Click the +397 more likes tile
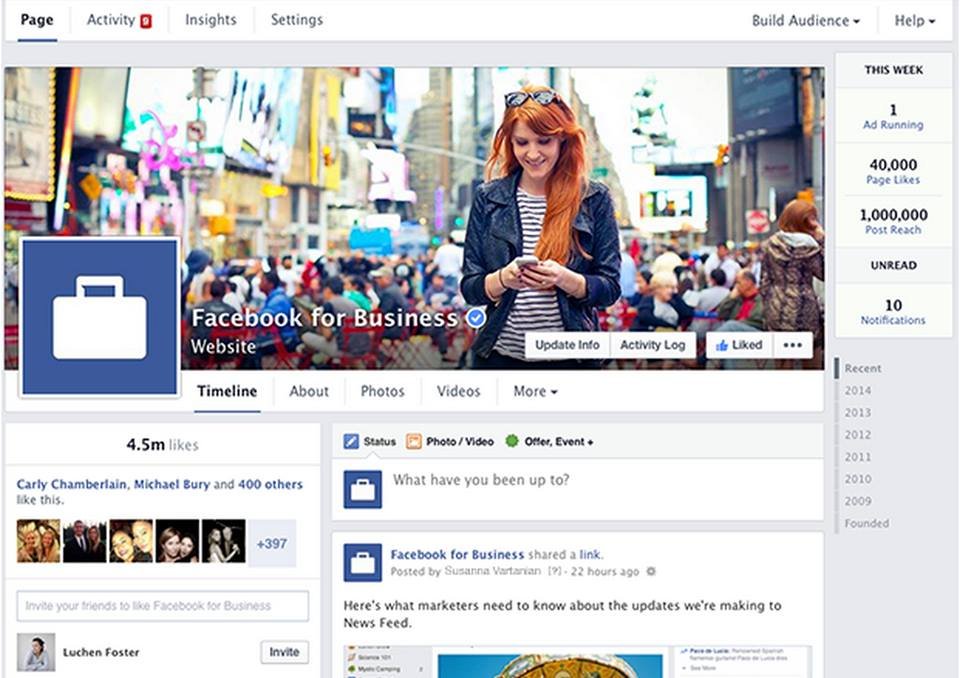Image resolution: width=960 pixels, height=678 pixels. point(272,543)
